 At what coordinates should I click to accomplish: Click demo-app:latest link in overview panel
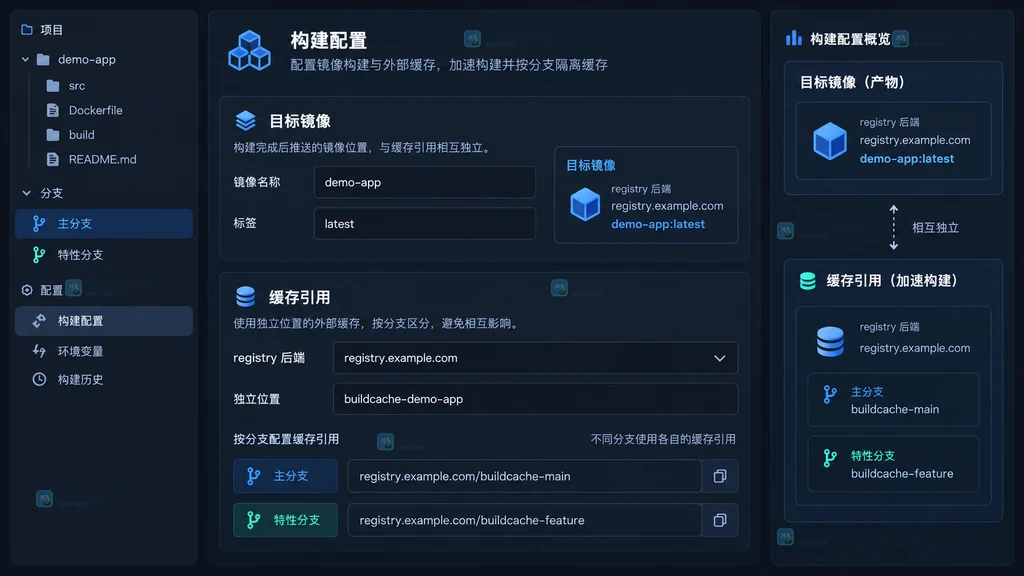906,159
